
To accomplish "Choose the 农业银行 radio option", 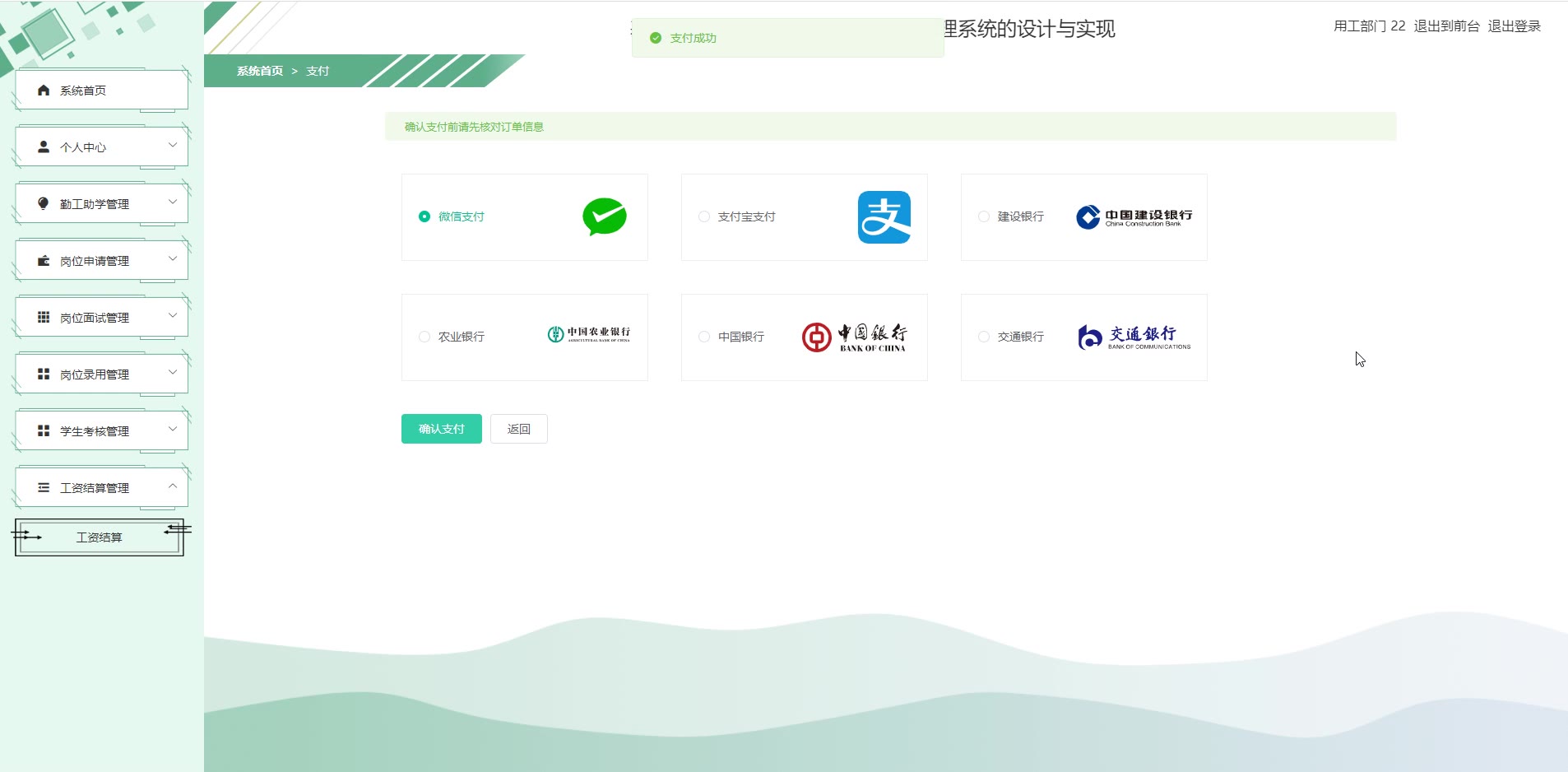I will (424, 337).
